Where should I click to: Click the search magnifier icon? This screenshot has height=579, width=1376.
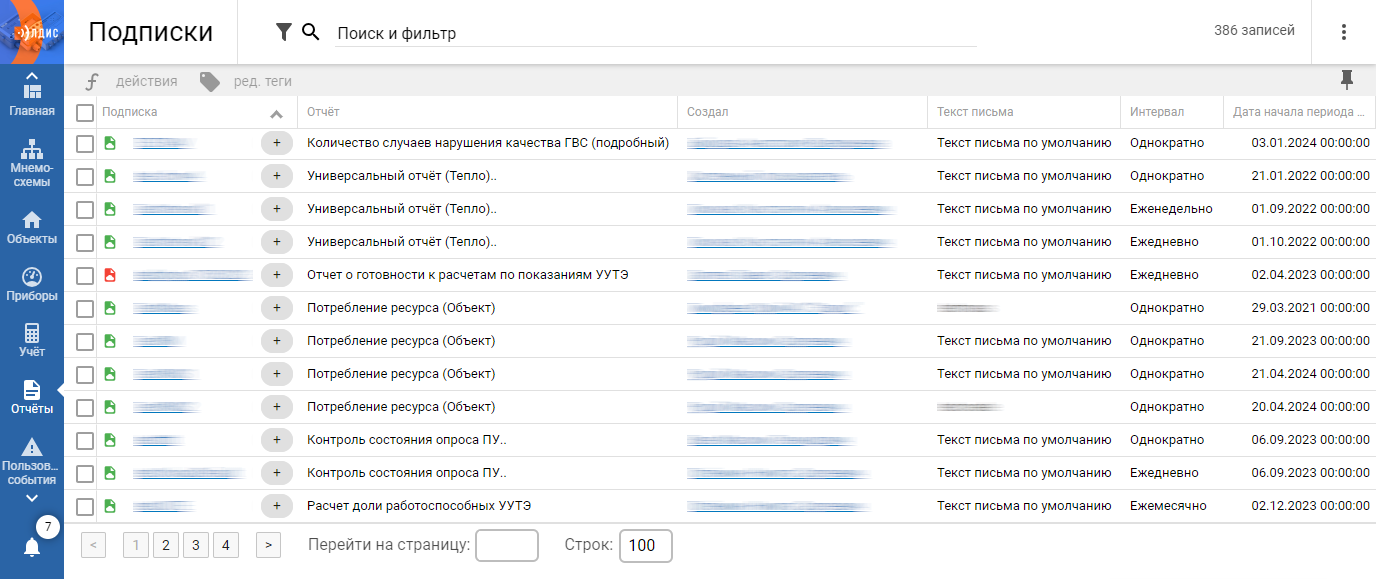click(x=311, y=33)
